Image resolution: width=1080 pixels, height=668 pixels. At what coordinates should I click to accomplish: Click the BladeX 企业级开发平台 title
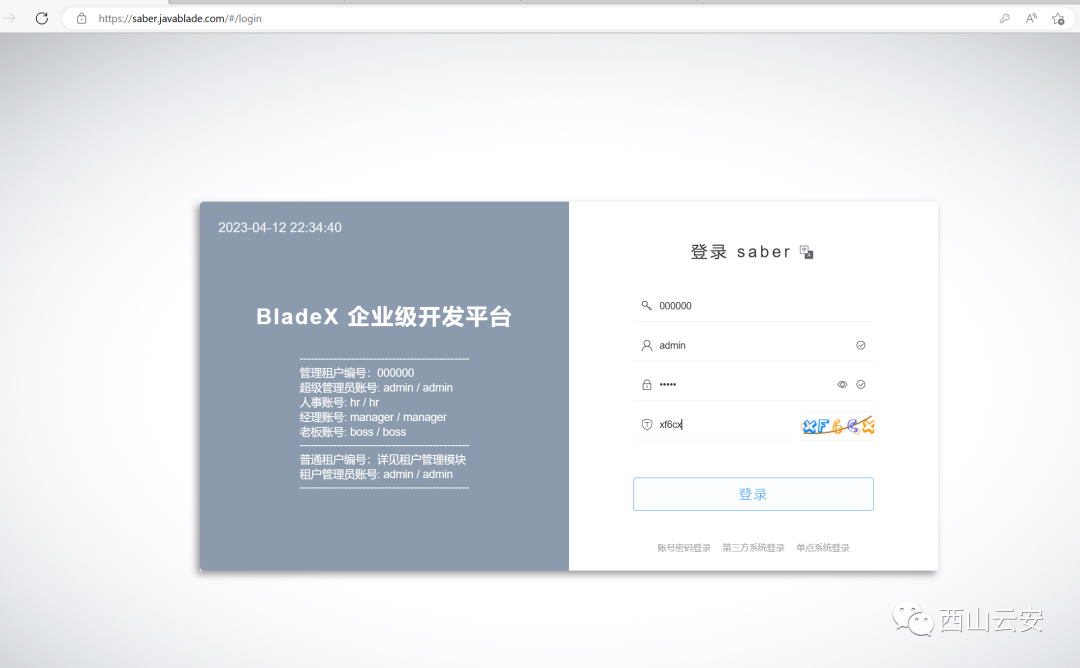click(x=384, y=317)
